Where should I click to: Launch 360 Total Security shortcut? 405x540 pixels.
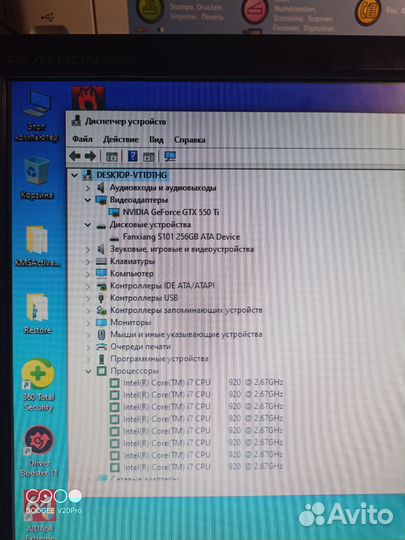click(x=38, y=385)
